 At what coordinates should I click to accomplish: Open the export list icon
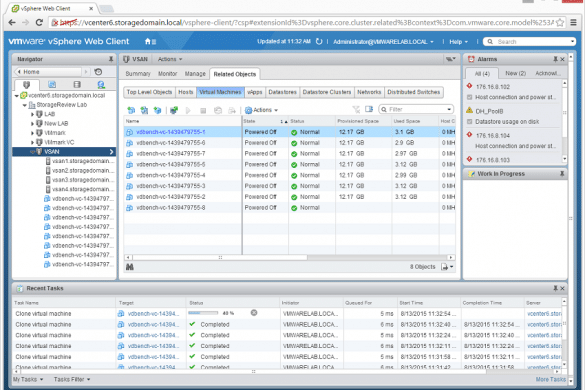point(447,267)
